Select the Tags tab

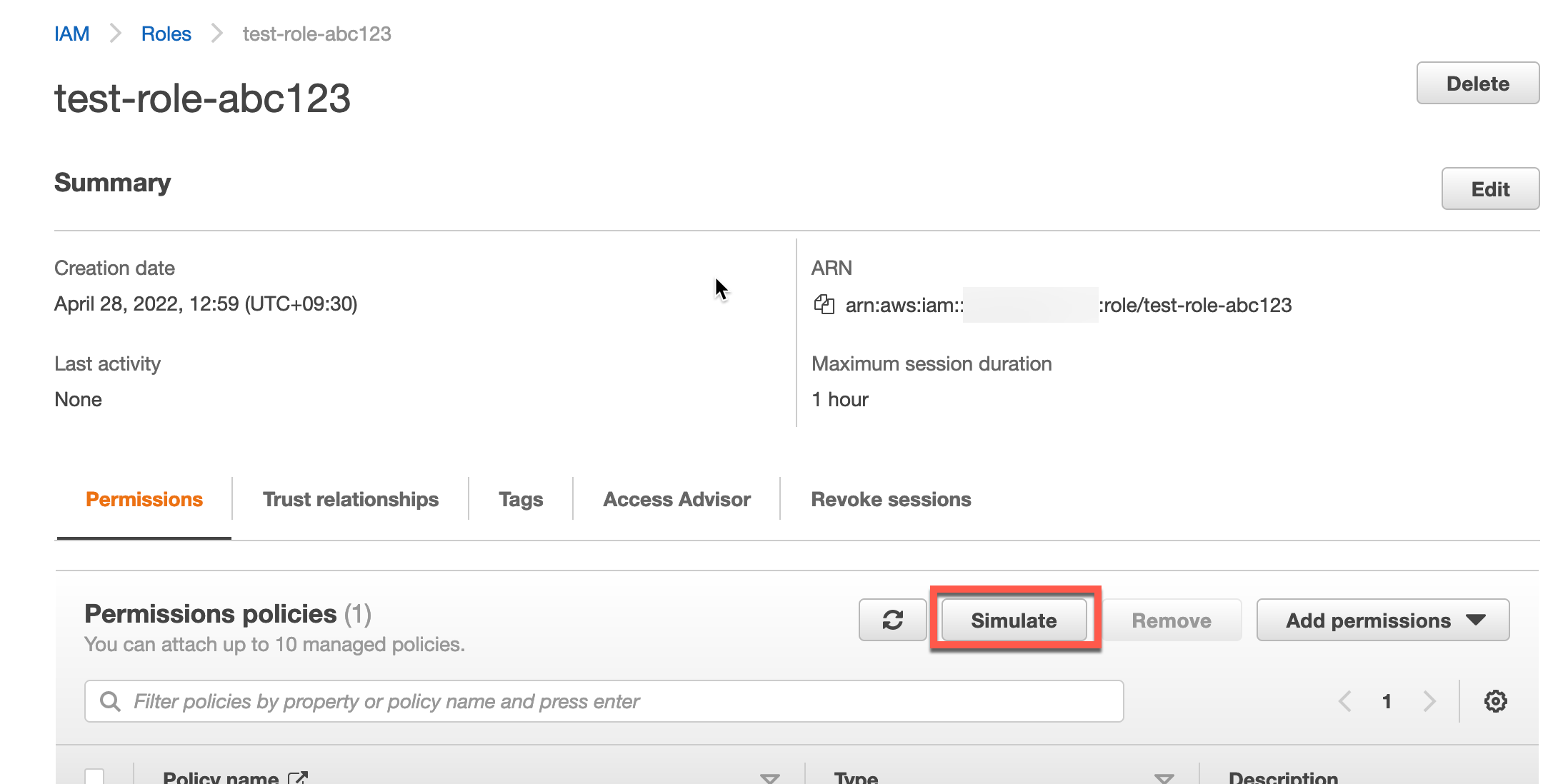[x=521, y=499]
